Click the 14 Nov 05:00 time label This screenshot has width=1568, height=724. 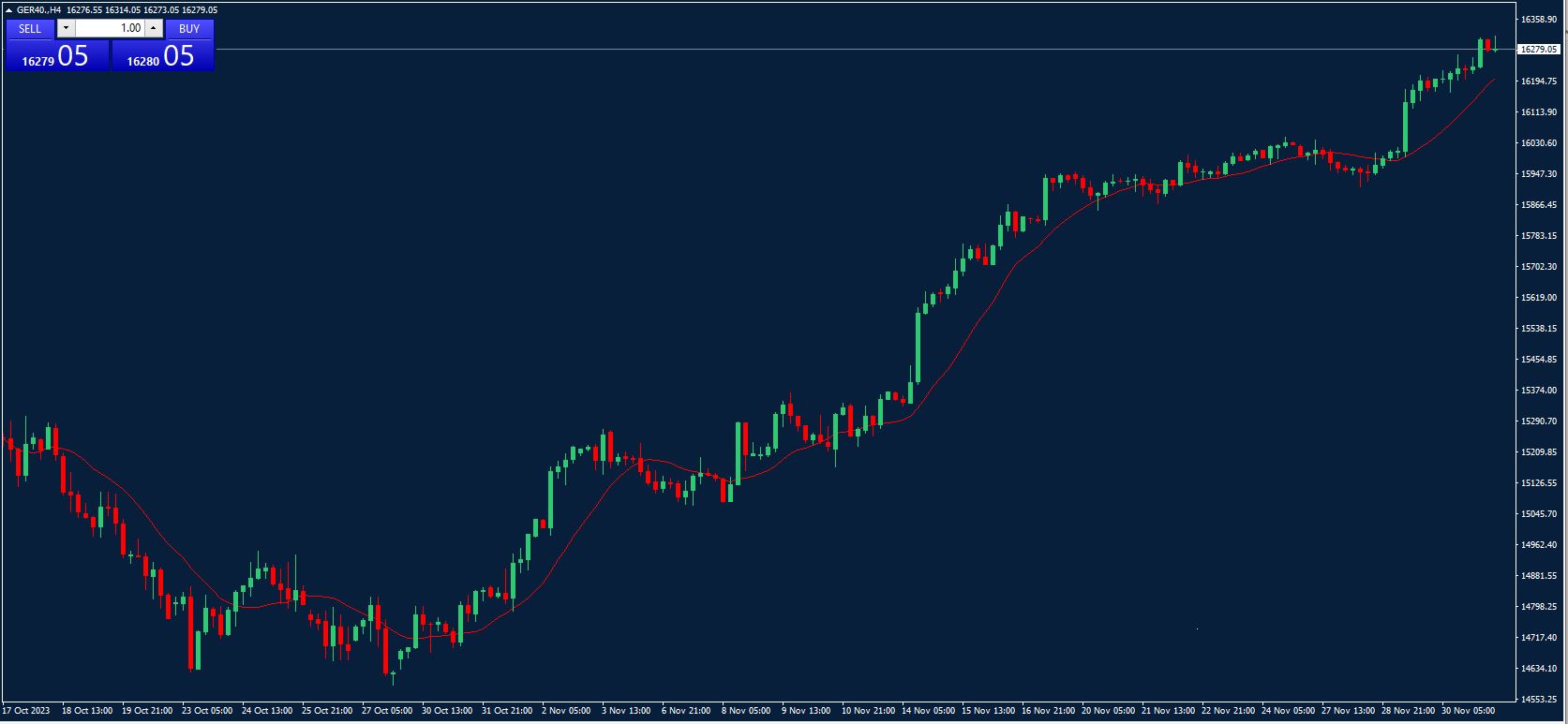pos(928,711)
